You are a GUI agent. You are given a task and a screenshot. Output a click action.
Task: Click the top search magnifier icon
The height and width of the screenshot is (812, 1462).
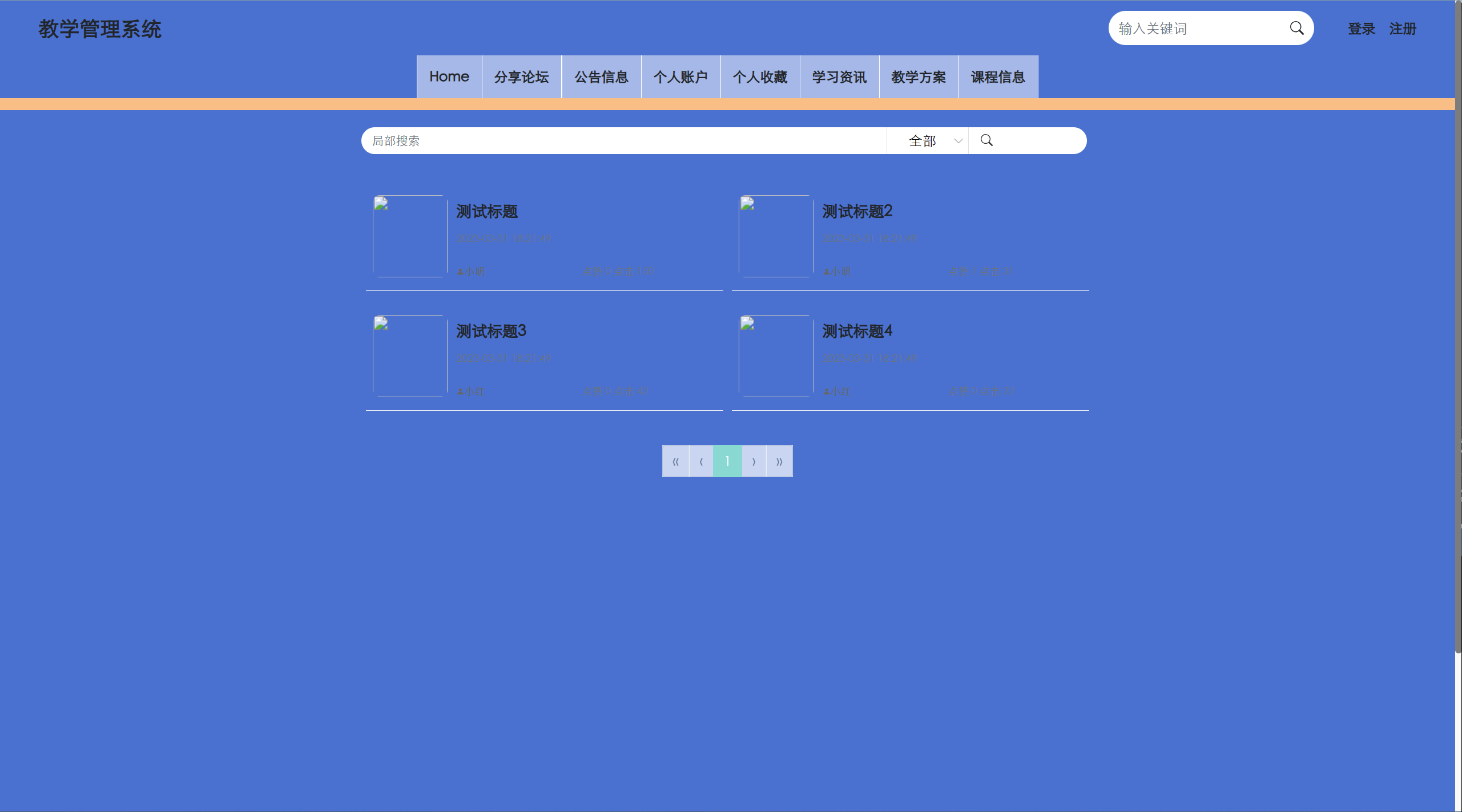tap(1296, 28)
